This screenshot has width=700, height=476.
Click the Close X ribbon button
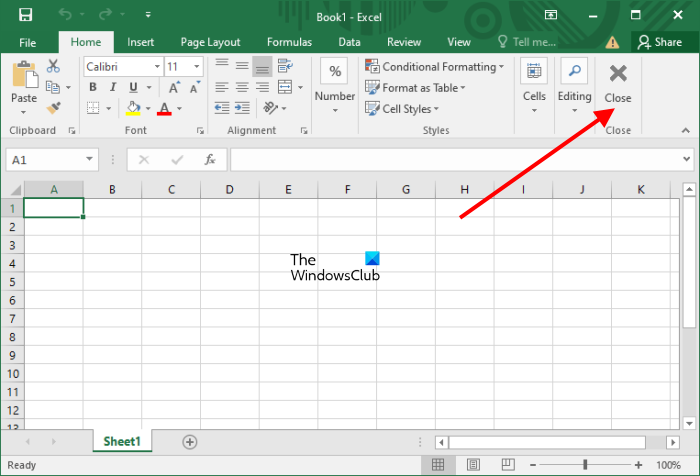coord(618,84)
